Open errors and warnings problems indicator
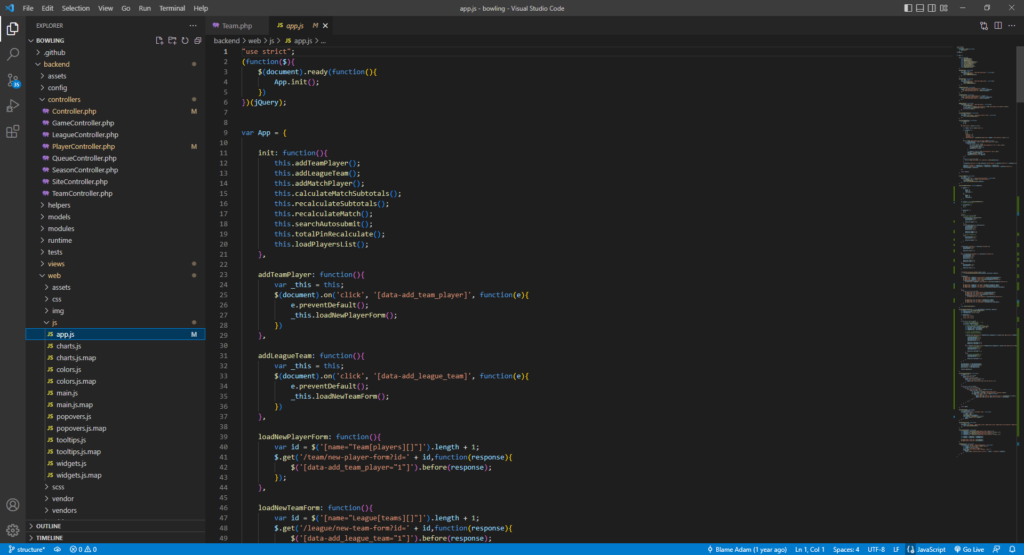This screenshot has width=1024, height=555. tap(83, 549)
